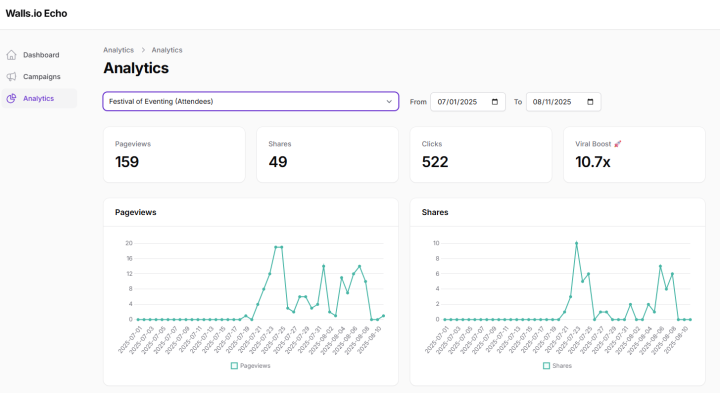Click the Clicks stat value 522
This screenshot has height=393, width=720.
(435, 162)
